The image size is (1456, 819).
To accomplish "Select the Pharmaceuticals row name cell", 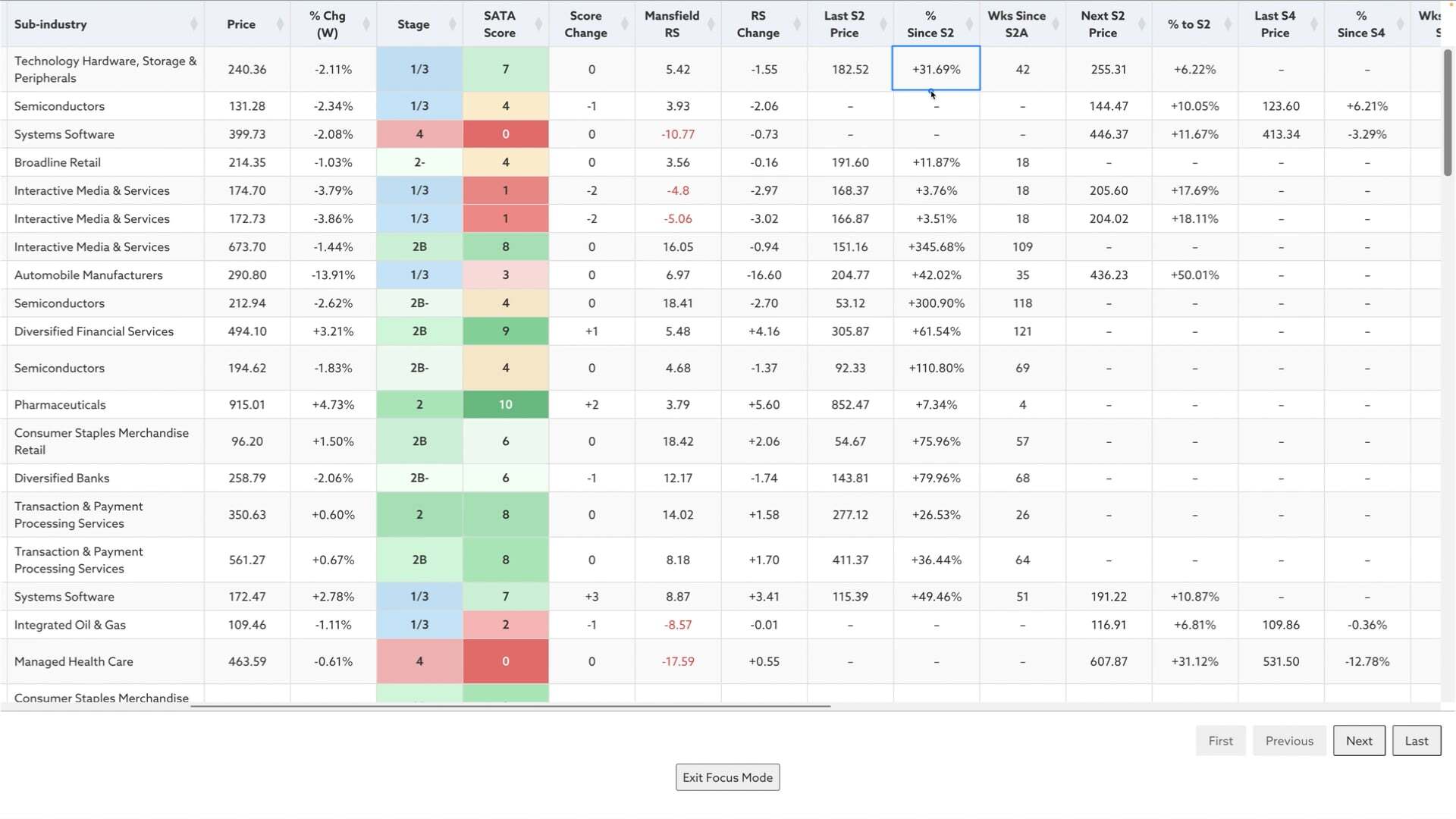I will coord(60,405).
